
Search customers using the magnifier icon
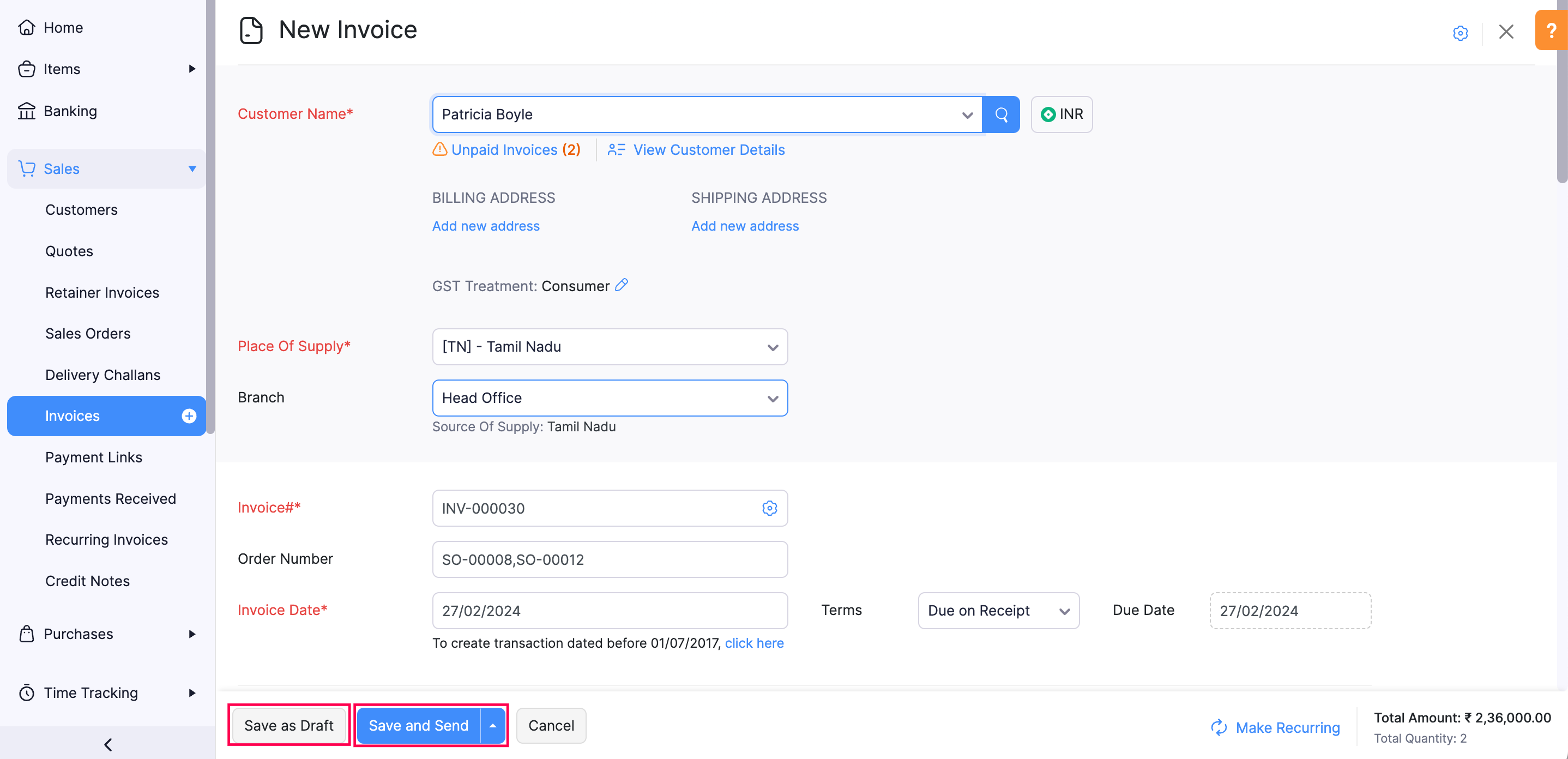(1000, 114)
